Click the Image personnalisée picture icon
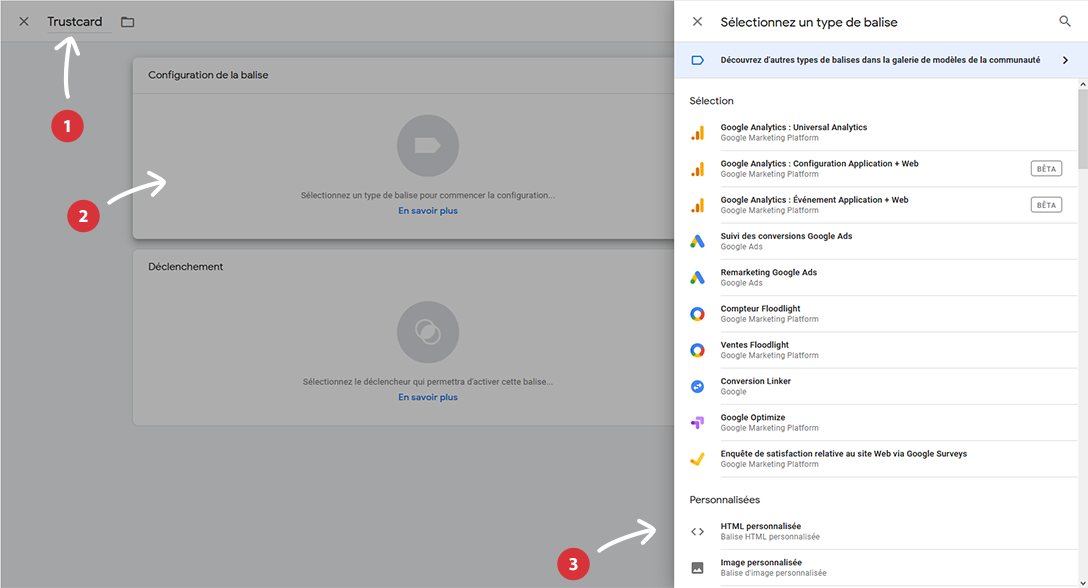 [x=697, y=568]
